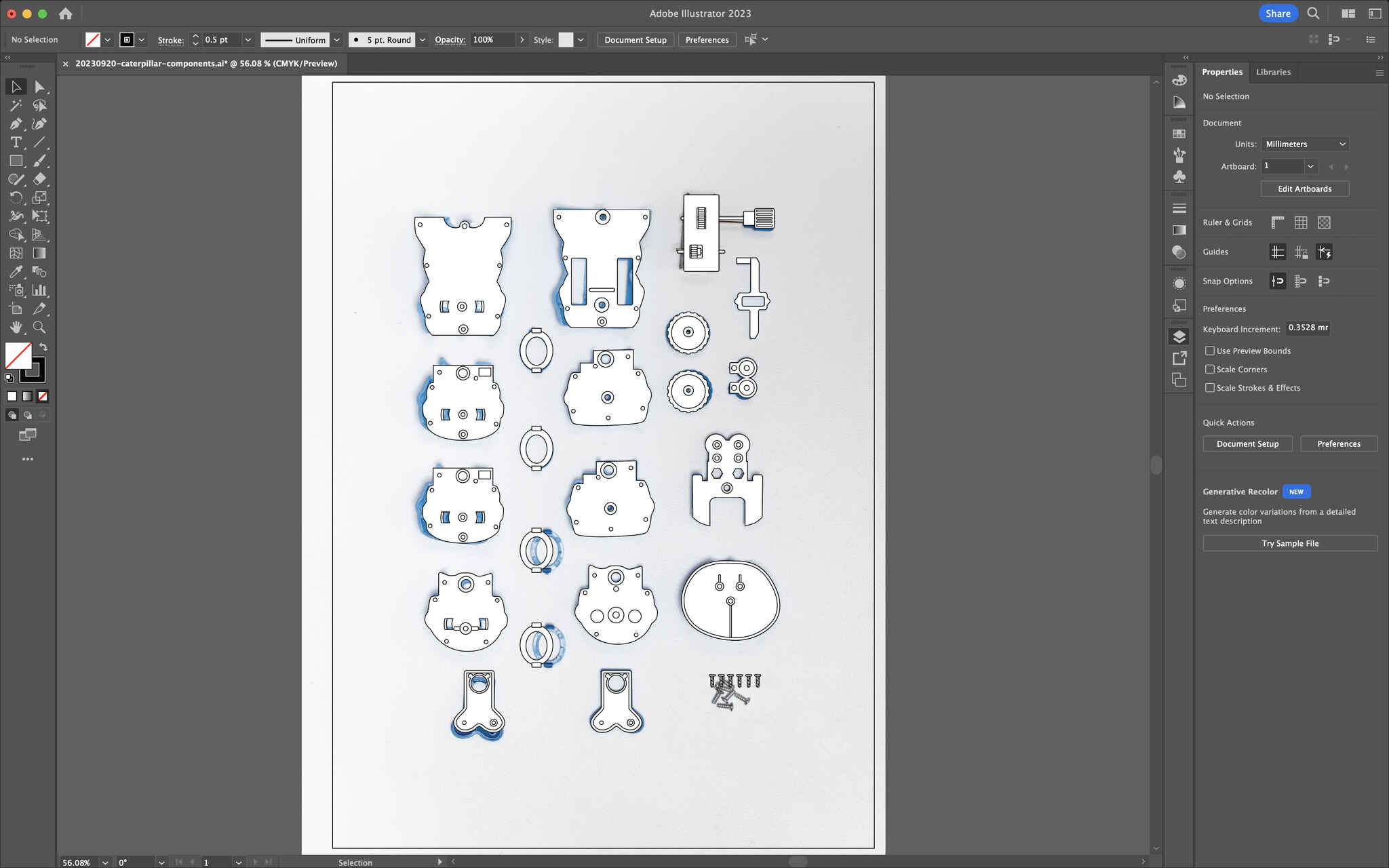Image resolution: width=1389 pixels, height=868 pixels.
Task: Select the Pen tool
Action: (16, 124)
